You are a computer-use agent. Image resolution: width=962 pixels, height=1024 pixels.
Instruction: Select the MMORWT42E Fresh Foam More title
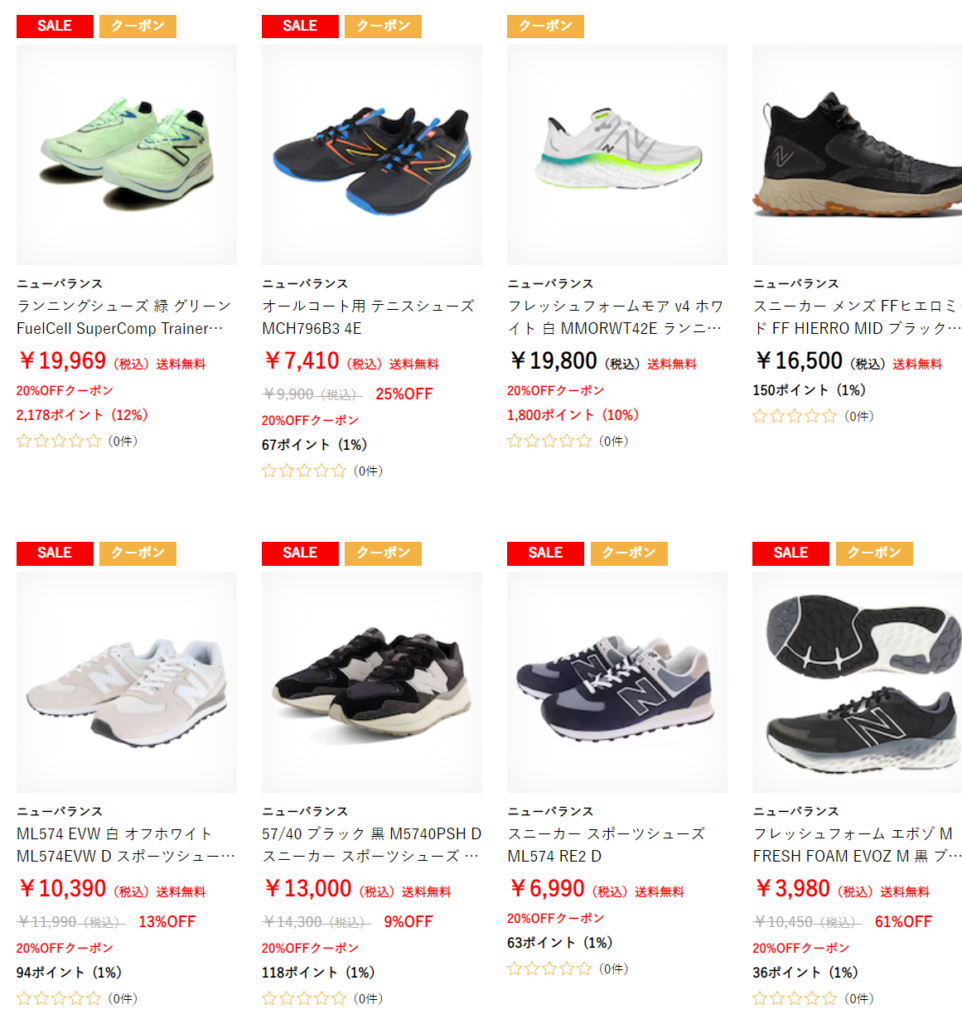(x=615, y=317)
